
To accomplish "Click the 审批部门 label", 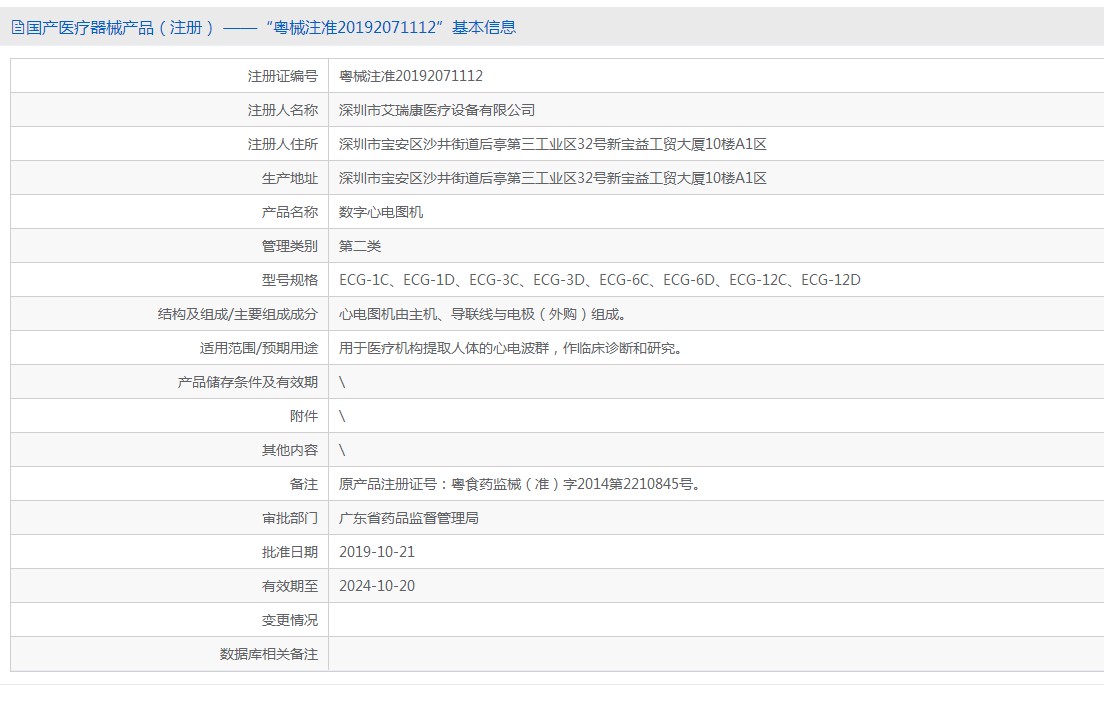I will (289, 518).
